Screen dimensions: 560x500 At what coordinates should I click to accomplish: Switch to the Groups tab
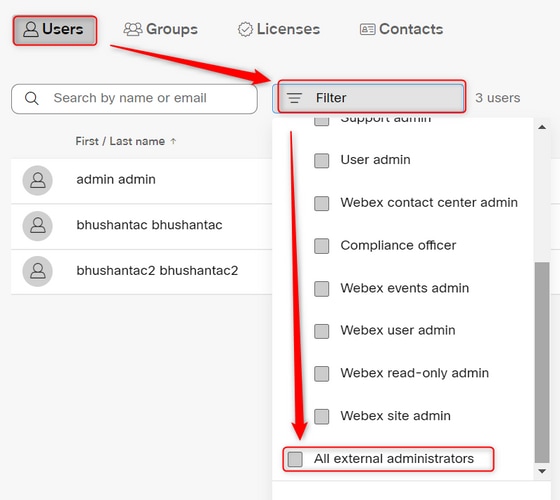click(161, 29)
